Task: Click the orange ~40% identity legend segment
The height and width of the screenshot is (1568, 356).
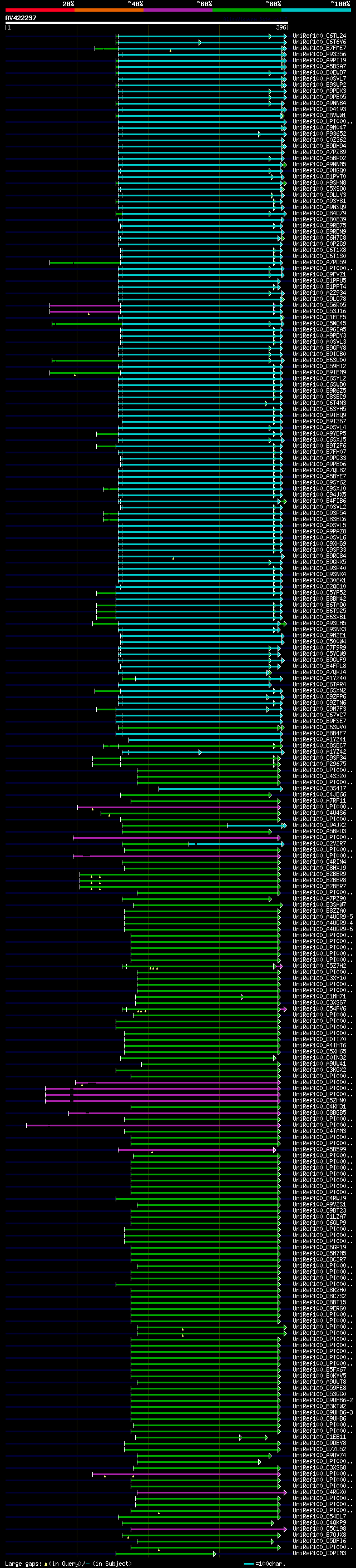Action: 109,10
